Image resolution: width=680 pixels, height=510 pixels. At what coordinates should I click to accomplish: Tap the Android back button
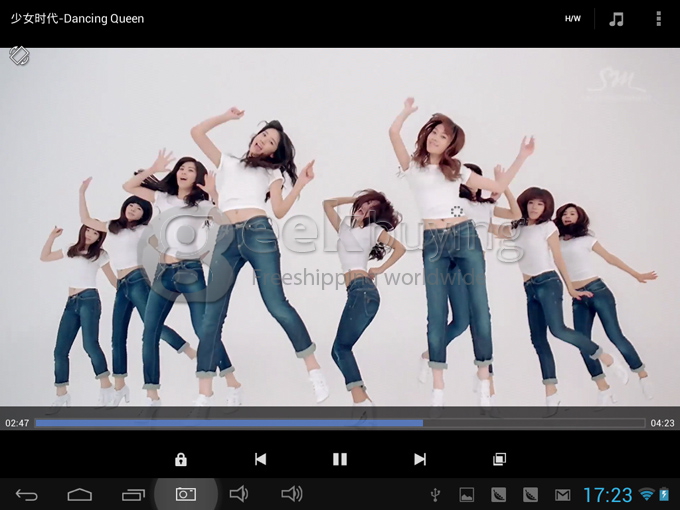click(x=27, y=494)
